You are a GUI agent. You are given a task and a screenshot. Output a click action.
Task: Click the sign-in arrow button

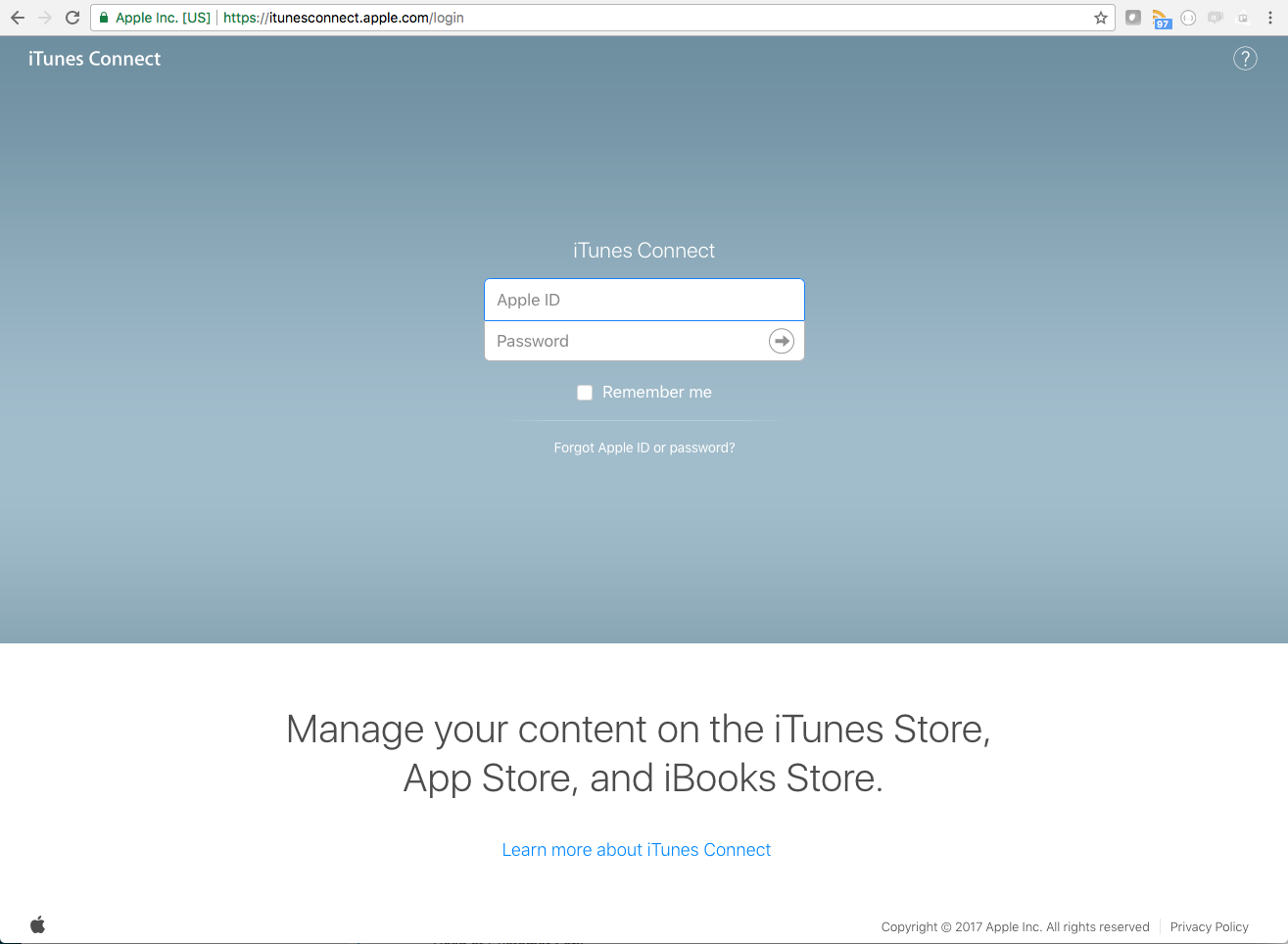781,341
